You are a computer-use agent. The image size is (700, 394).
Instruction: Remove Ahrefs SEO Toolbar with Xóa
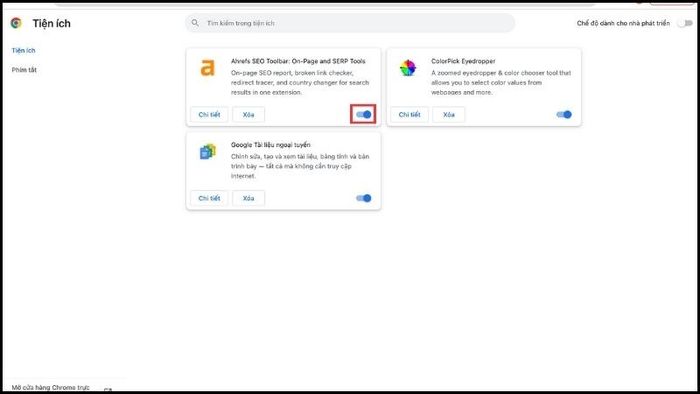pos(248,115)
